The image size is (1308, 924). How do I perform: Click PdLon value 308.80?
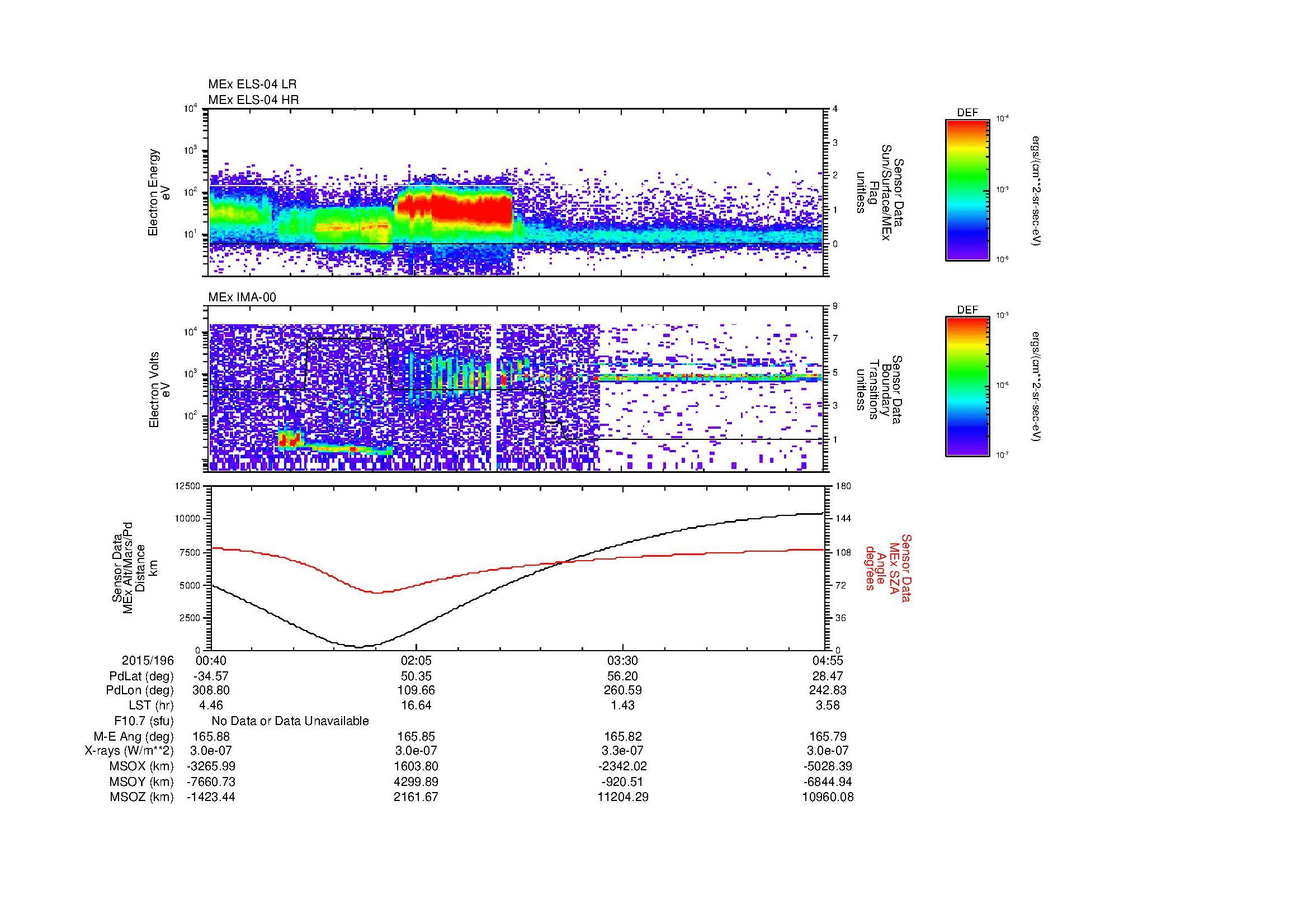211,690
